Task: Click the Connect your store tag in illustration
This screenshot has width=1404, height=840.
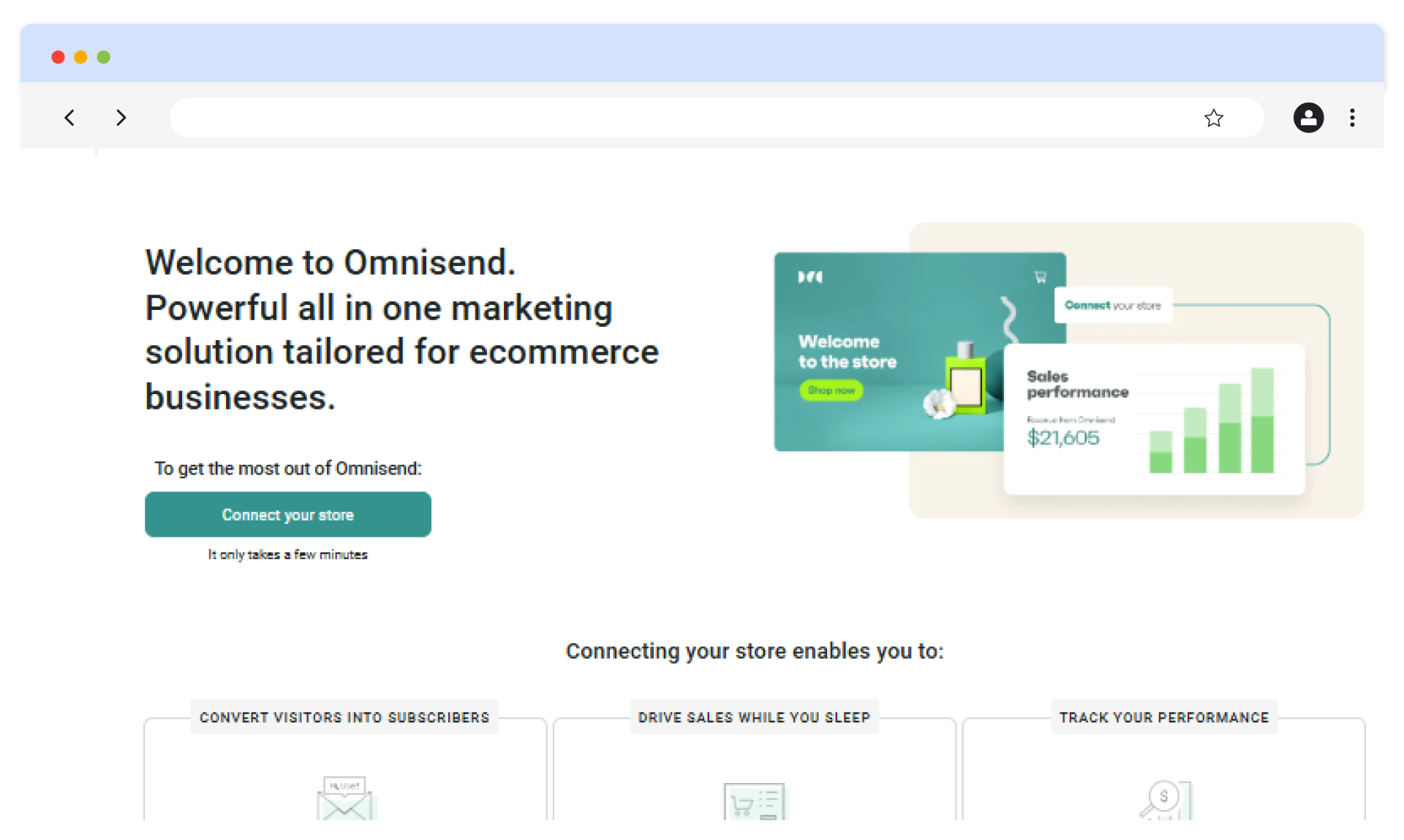Action: [1112, 306]
